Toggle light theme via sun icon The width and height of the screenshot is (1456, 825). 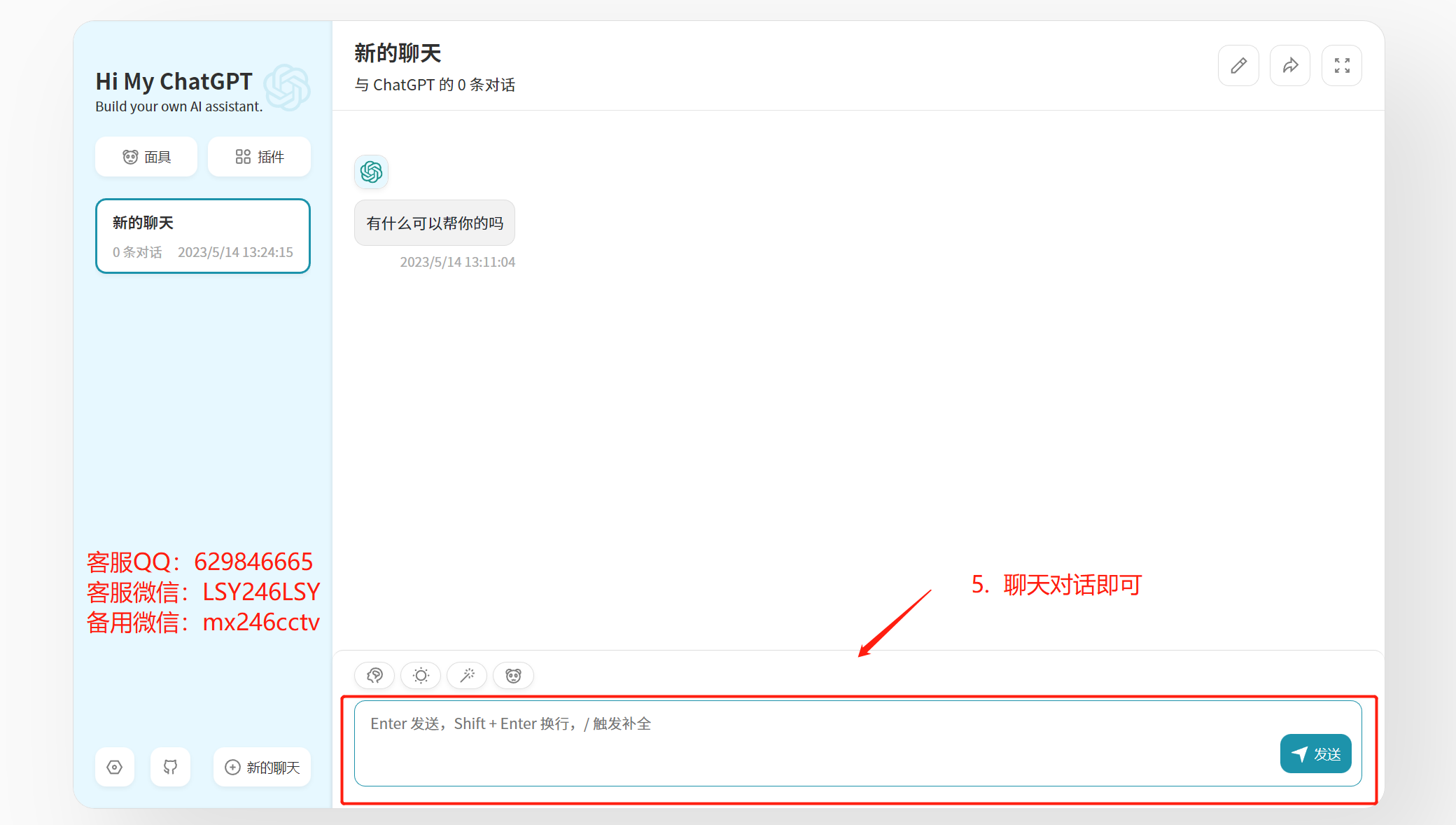tap(421, 675)
